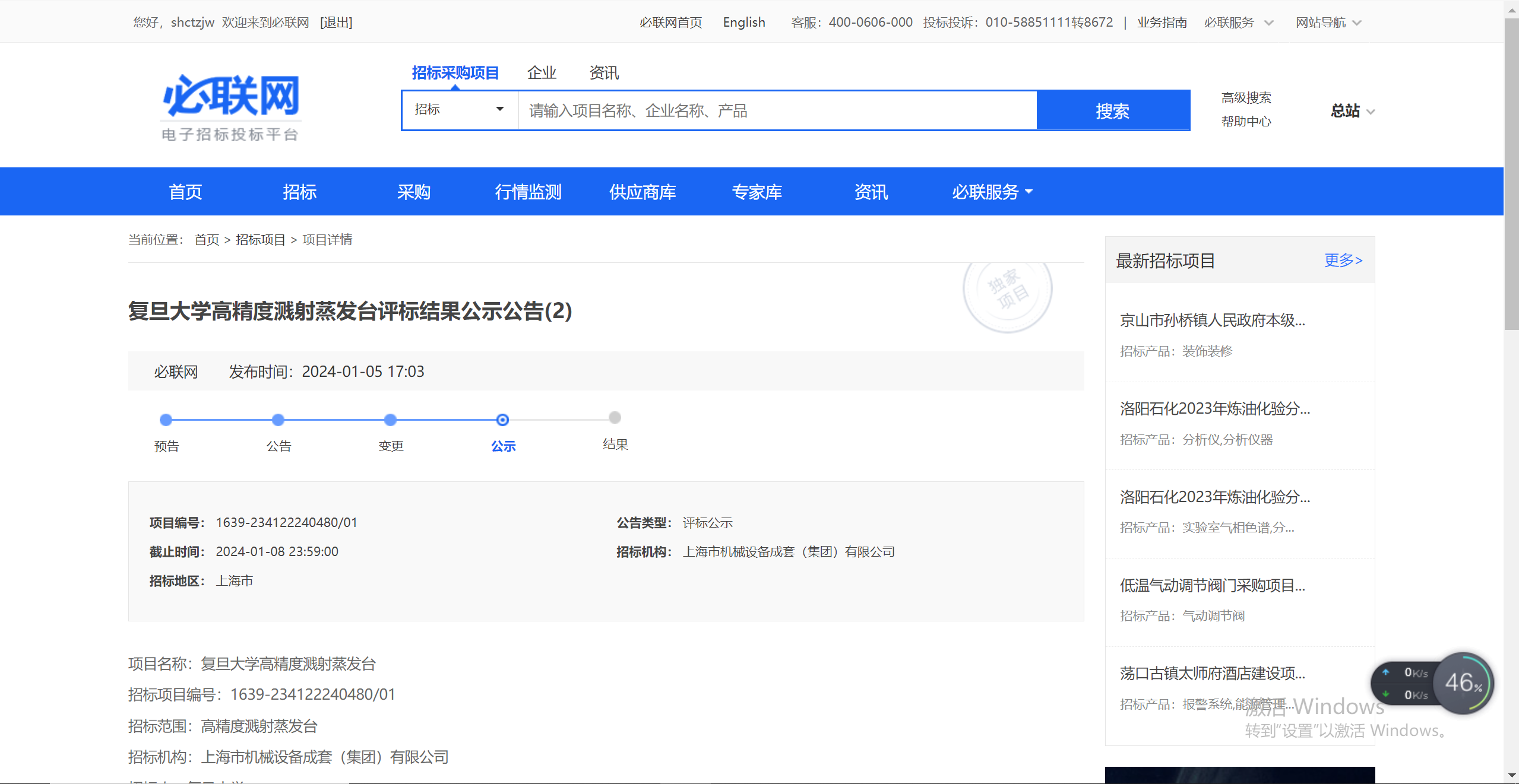Switch to the 企业 search tab

pyautogui.click(x=542, y=73)
